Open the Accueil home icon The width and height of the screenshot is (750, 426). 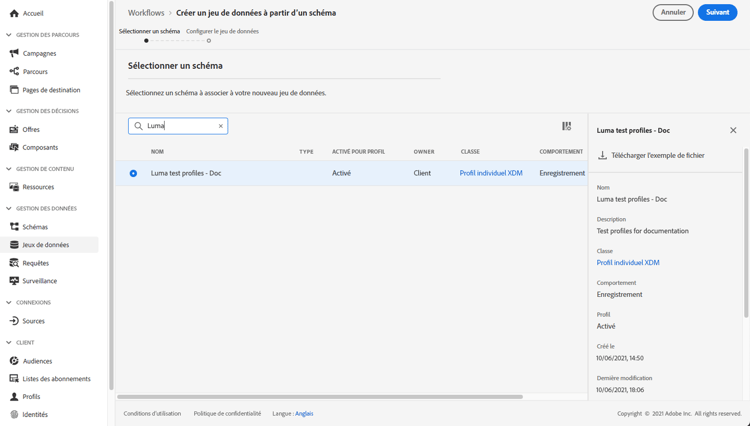point(14,13)
